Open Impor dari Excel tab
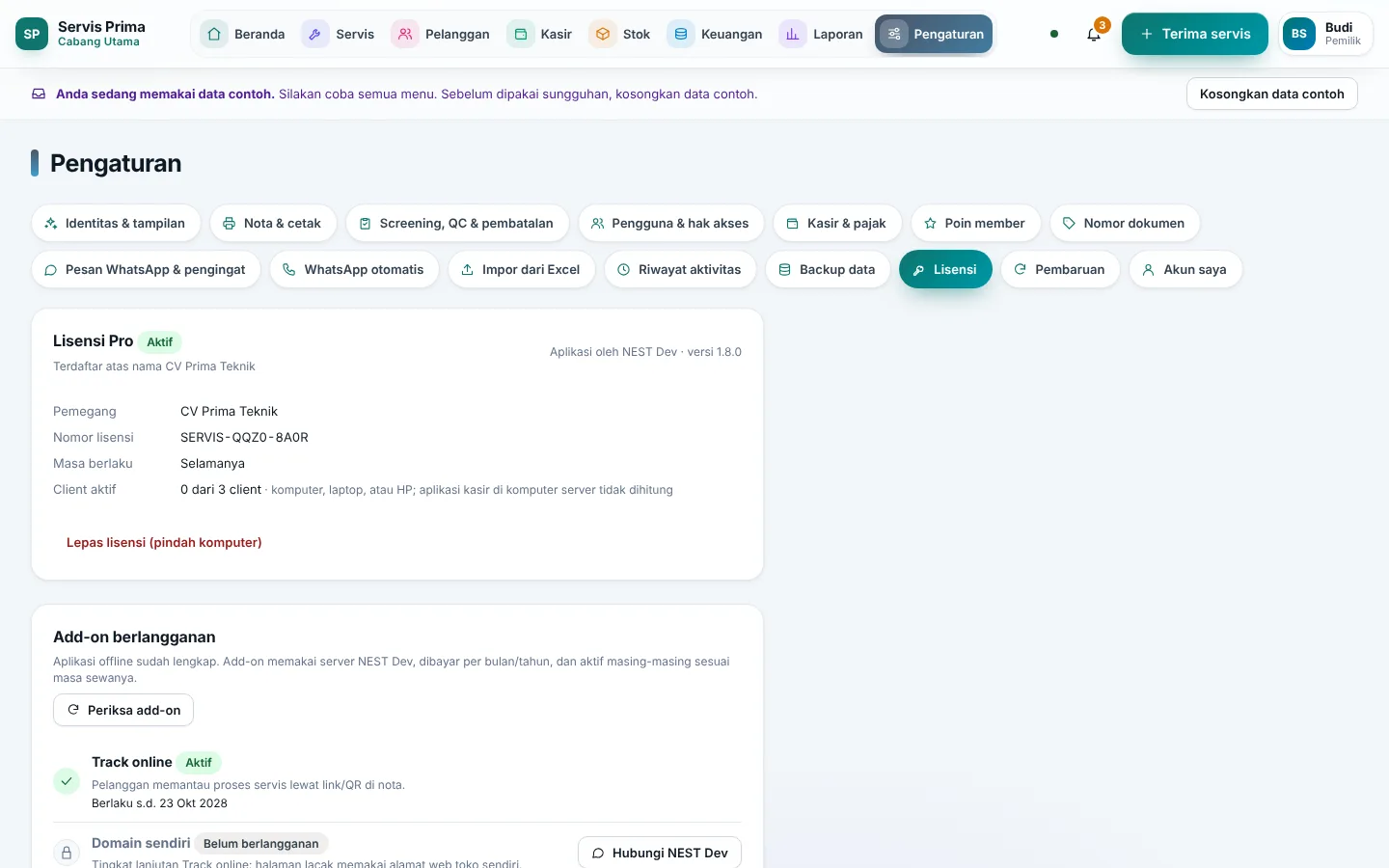The image size is (1389, 868). pyautogui.click(x=522, y=269)
